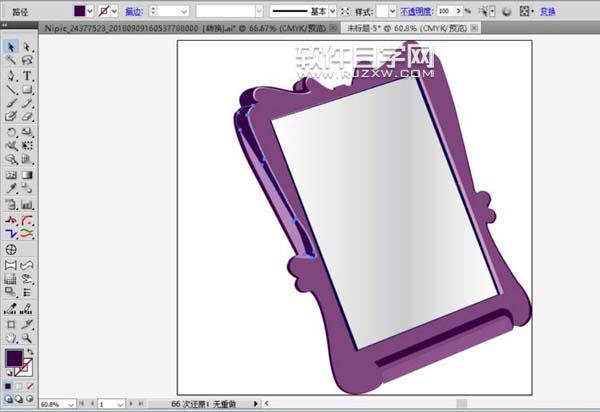Select the Free Transform tool
Image resolution: width=600 pixels, height=412 pixels.
(x=27, y=146)
